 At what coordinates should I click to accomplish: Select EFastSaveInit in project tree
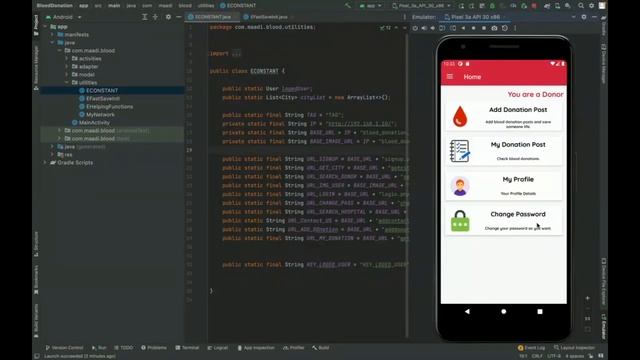103,98
